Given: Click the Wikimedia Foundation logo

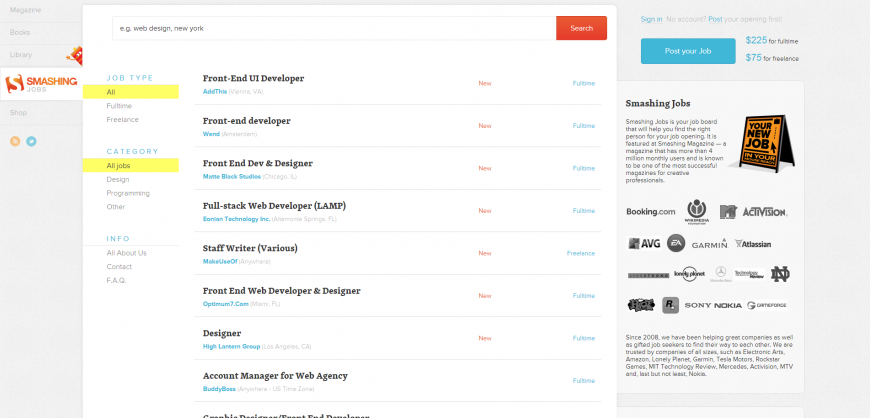Looking at the screenshot, I should [x=696, y=211].
